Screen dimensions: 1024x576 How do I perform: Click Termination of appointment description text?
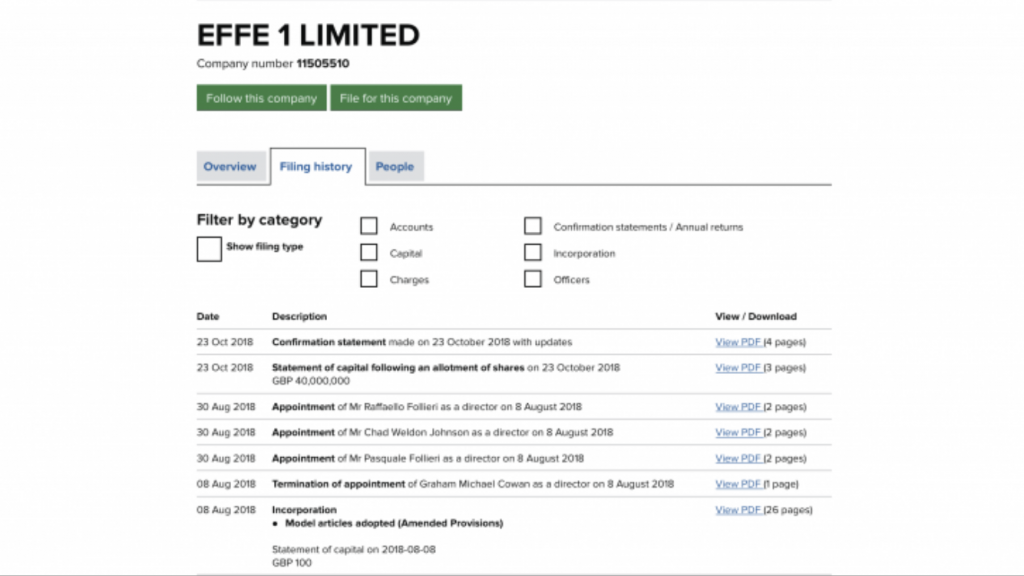click(x=473, y=484)
